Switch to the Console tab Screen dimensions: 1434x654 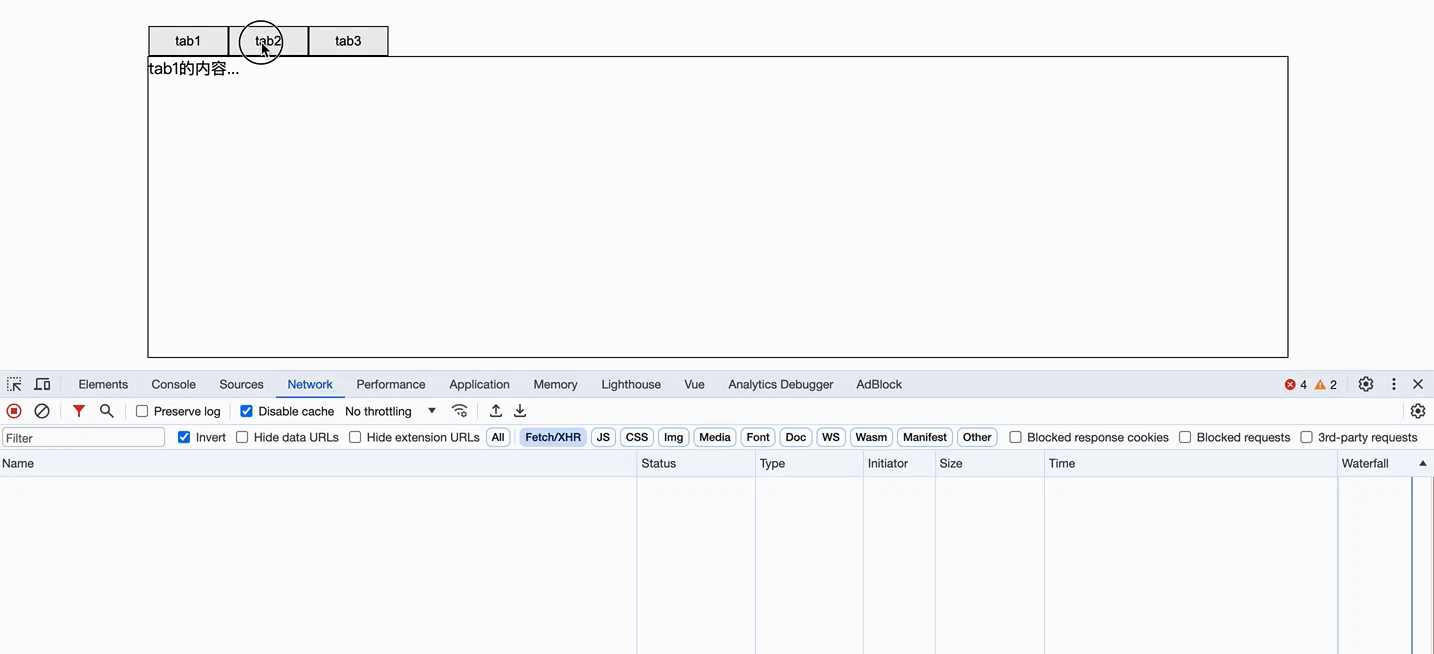tap(173, 384)
